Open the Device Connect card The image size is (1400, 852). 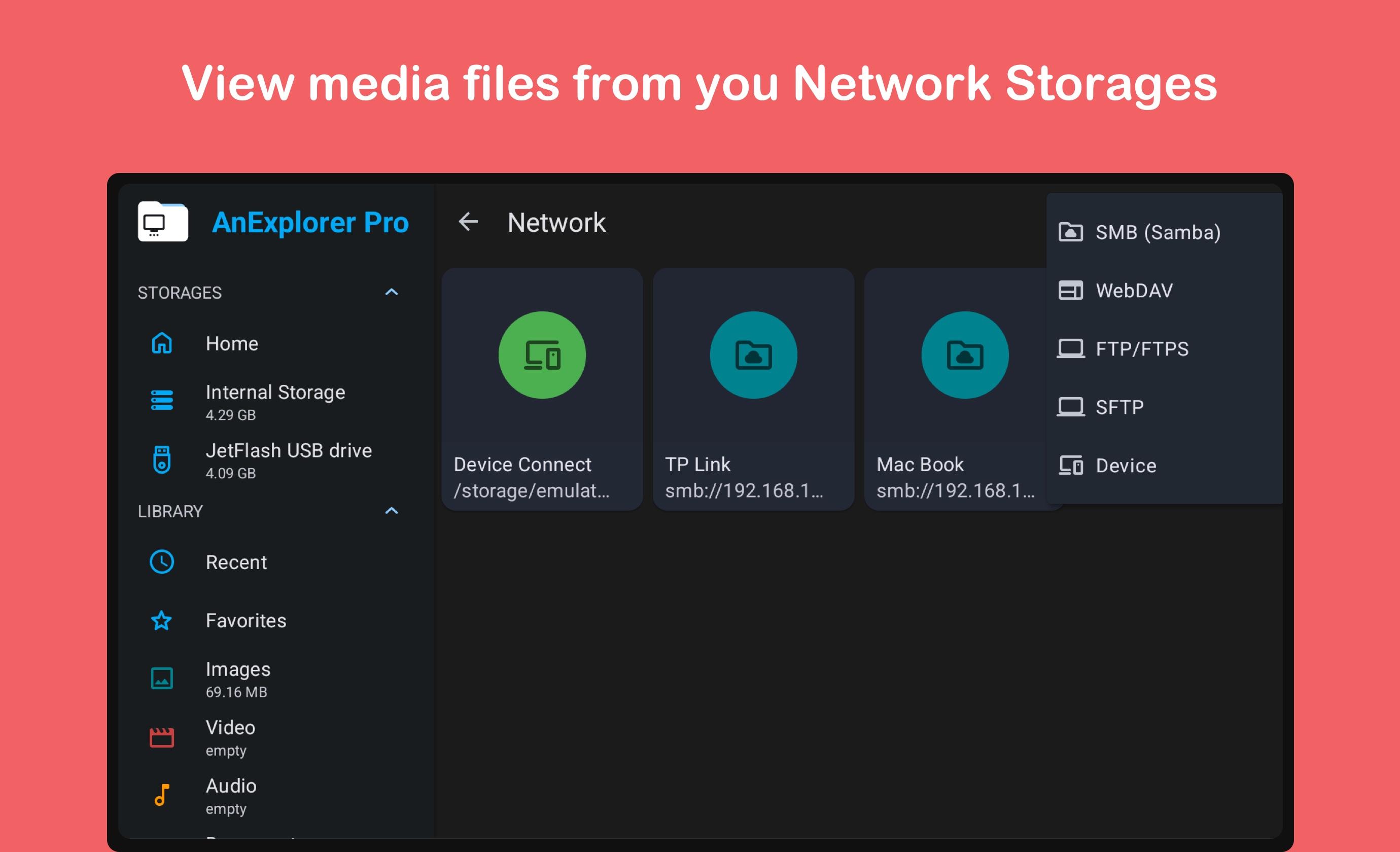click(x=542, y=389)
